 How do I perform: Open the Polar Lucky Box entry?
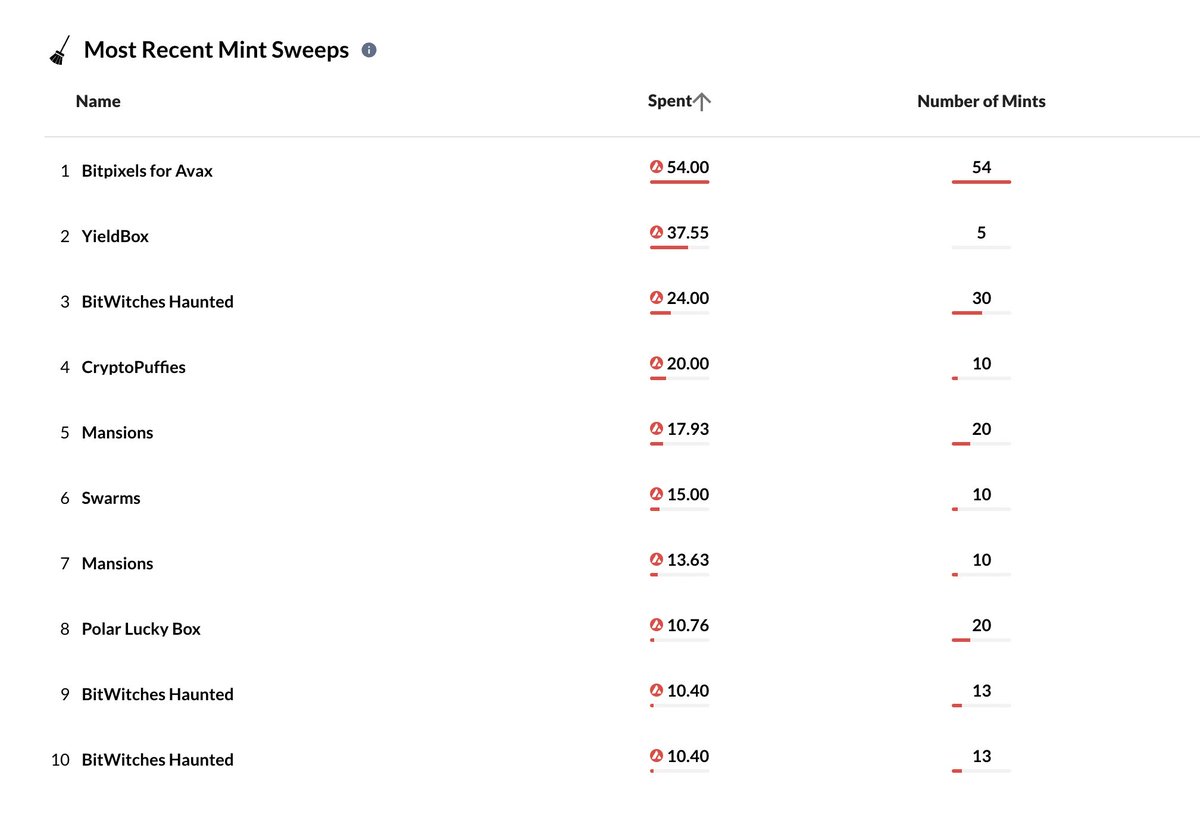click(141, 629)
